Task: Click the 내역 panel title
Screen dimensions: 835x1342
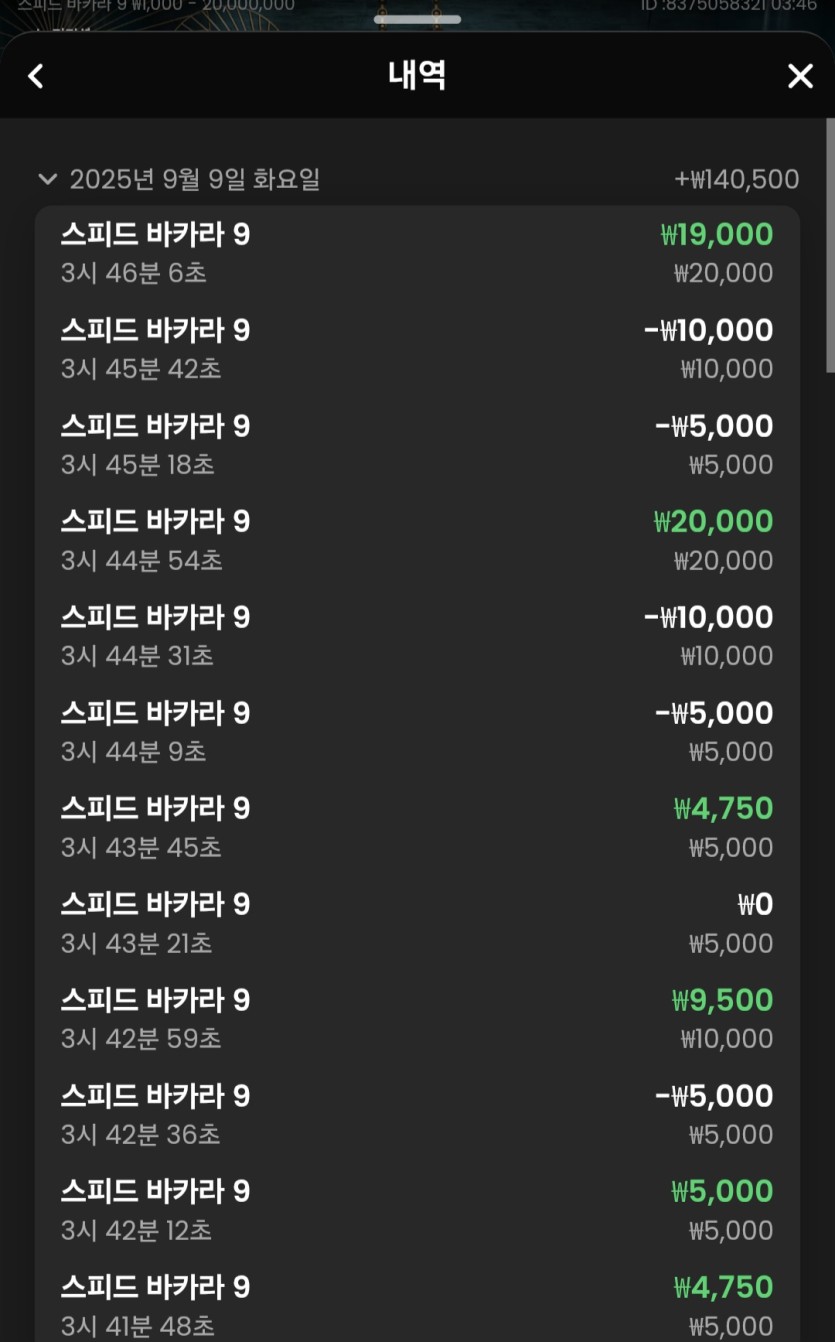Action: [417, 76]
